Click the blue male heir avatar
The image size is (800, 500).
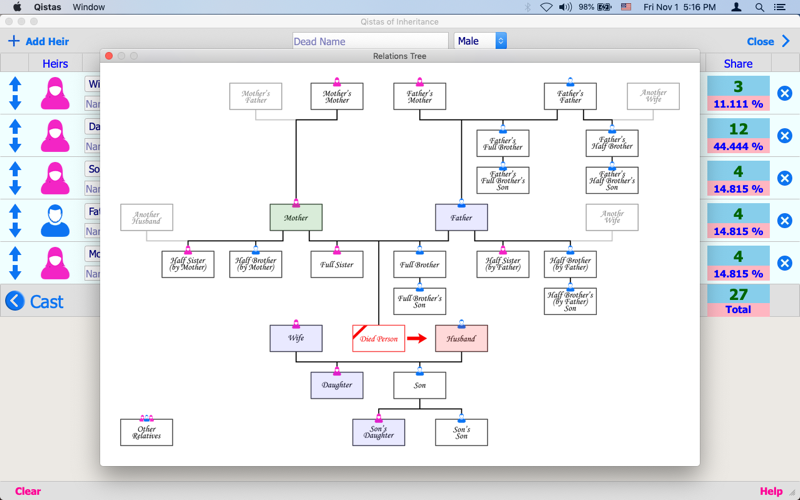pyautogui.click(x=55, y=220)
